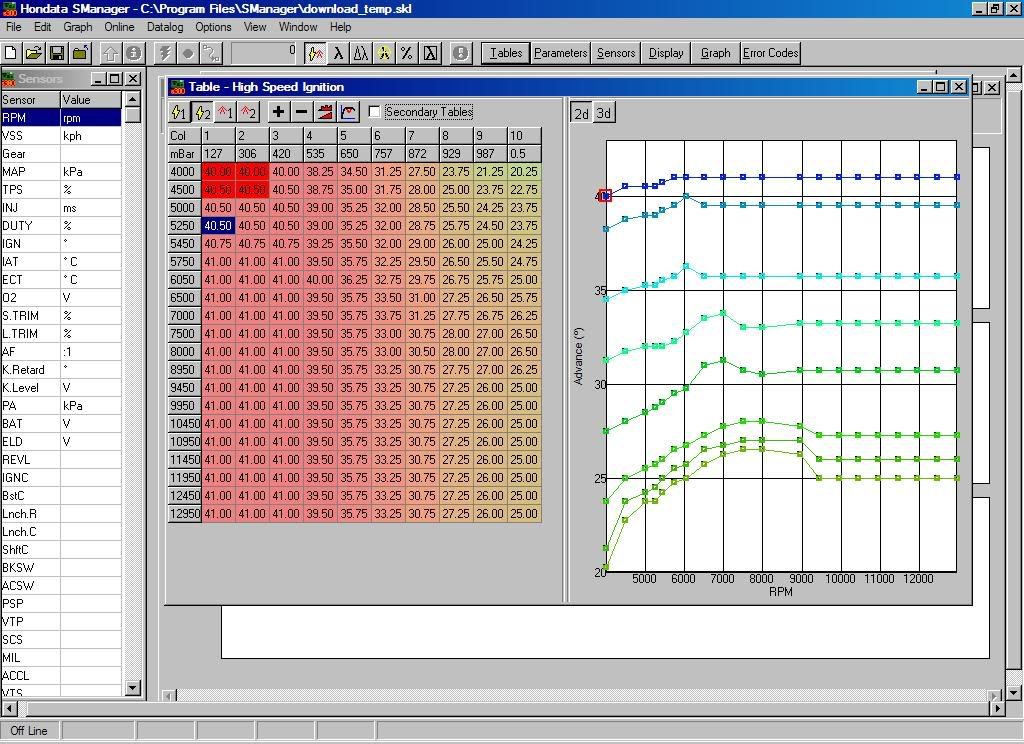1024x744 pixels.
Task: Select the TPS sensor row
Action: tap(30, 190)
